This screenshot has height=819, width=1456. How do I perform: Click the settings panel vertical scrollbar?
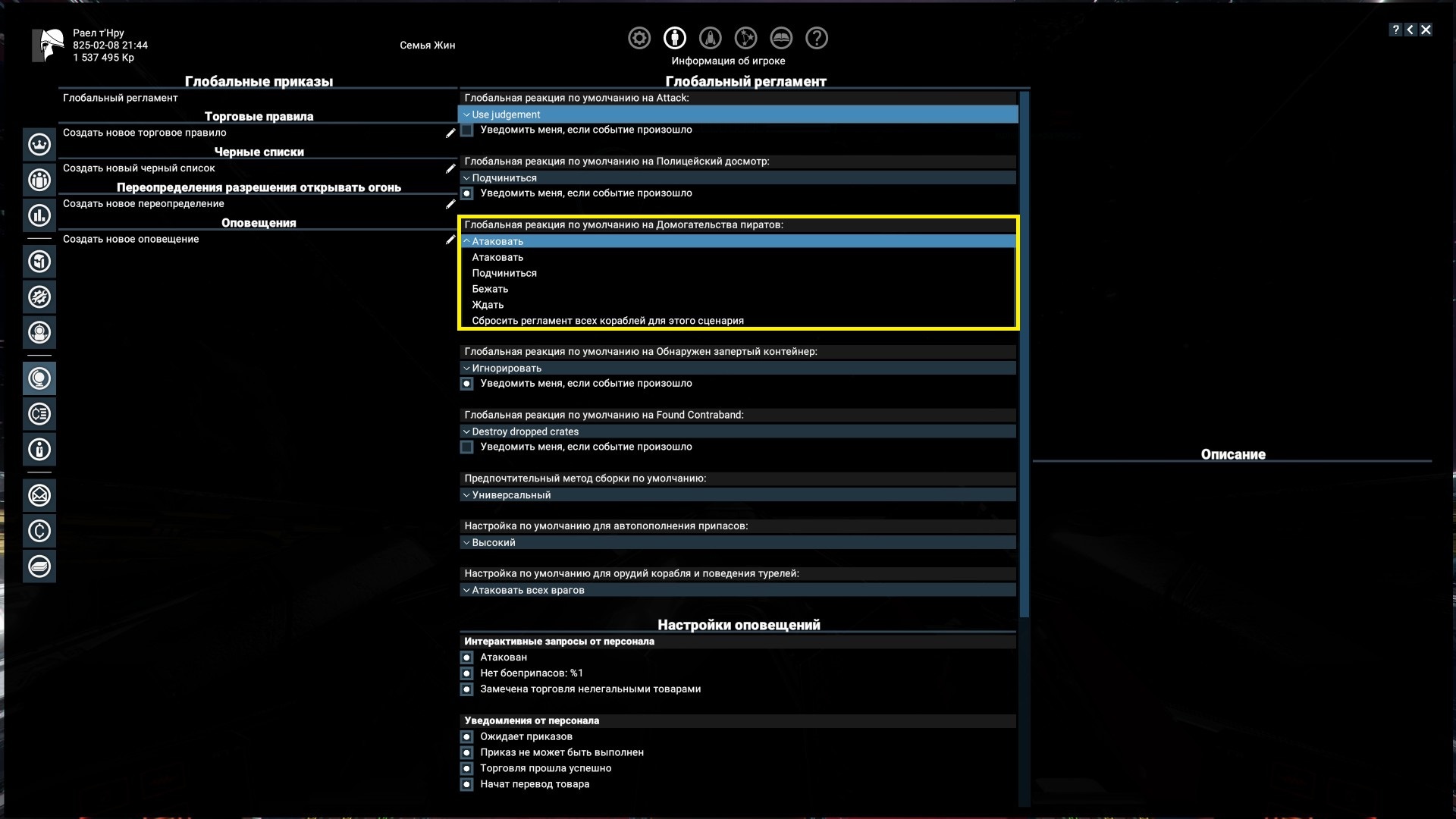click(x=1025, y=354)
